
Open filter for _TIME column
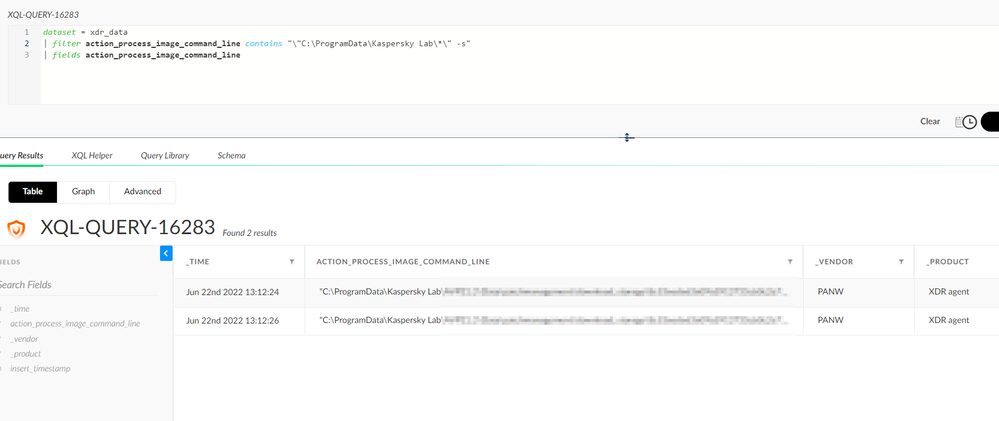pos(292,262)
